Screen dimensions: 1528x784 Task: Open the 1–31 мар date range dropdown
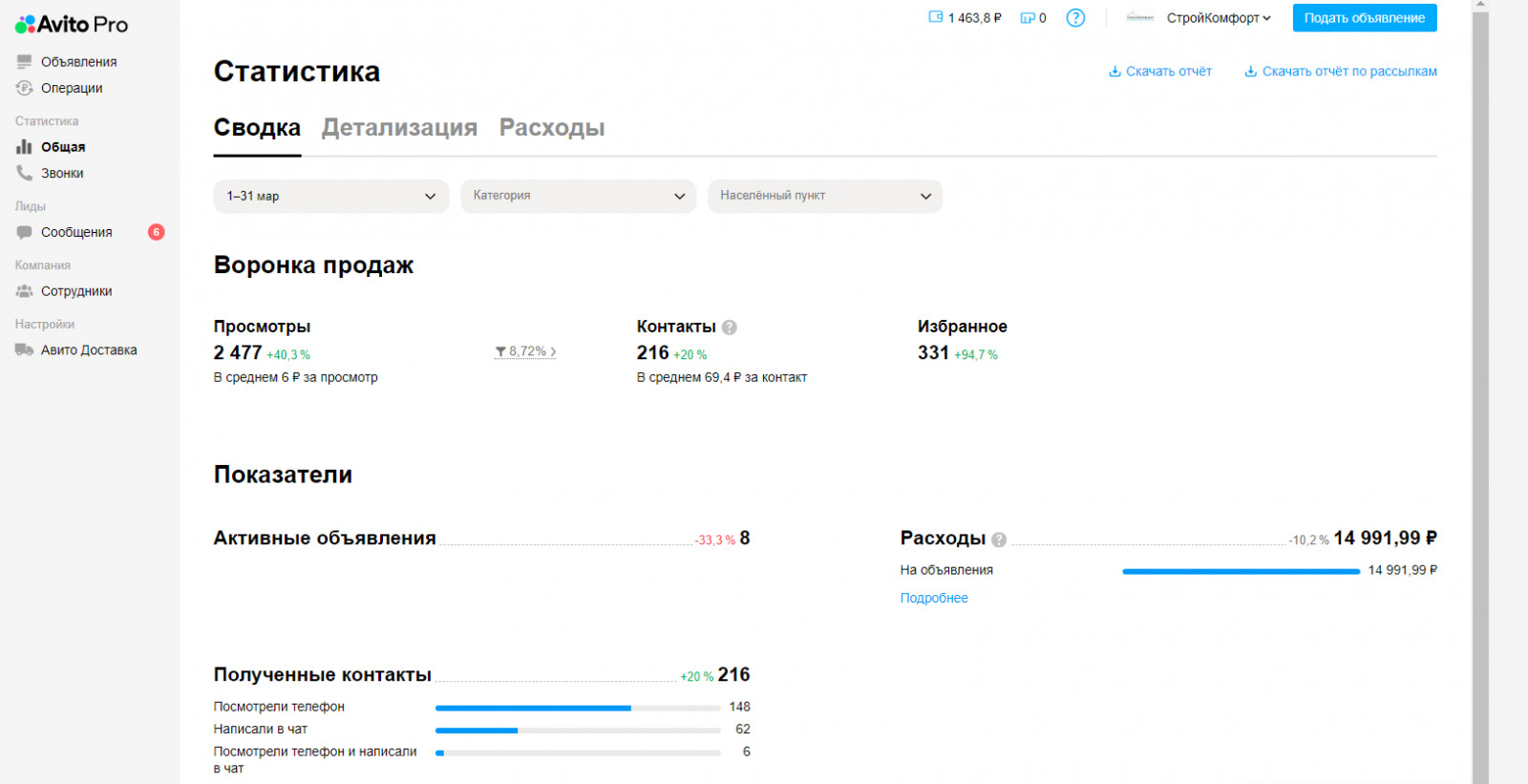pyautogui.click(x=331, y=196)
